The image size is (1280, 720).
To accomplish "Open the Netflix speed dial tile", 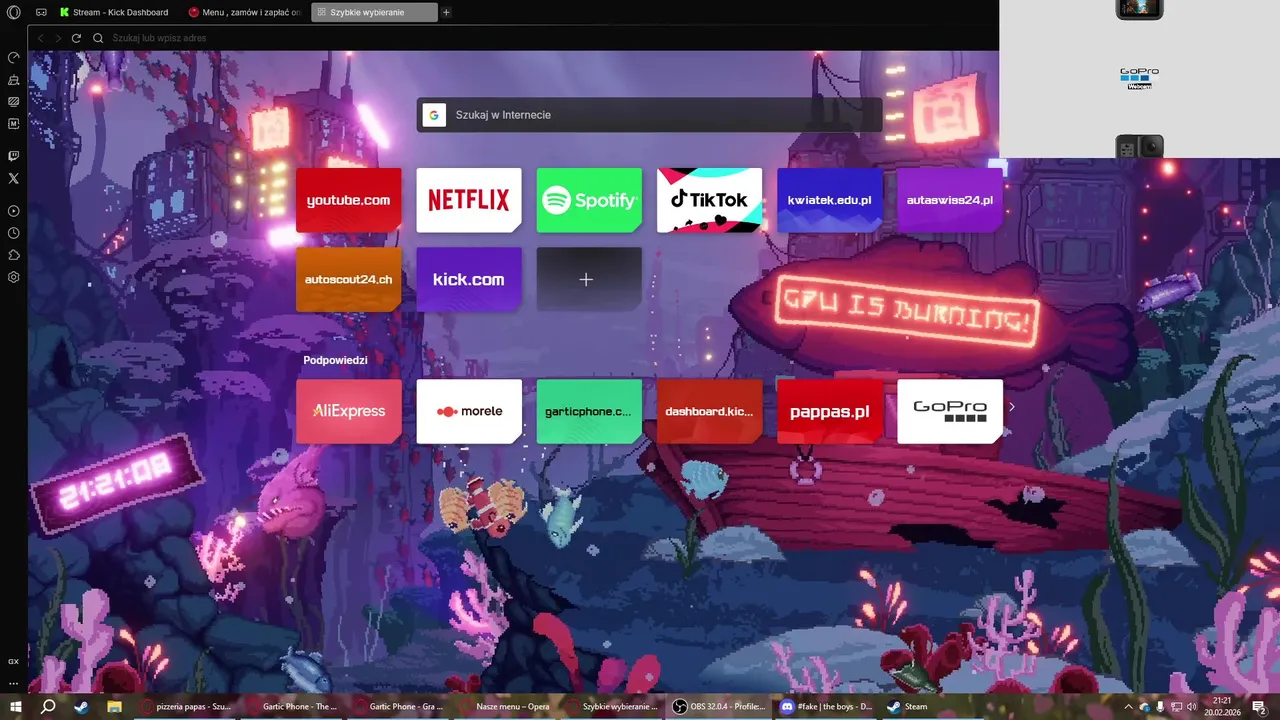I will pyautogui.click(x=469, y=200).
